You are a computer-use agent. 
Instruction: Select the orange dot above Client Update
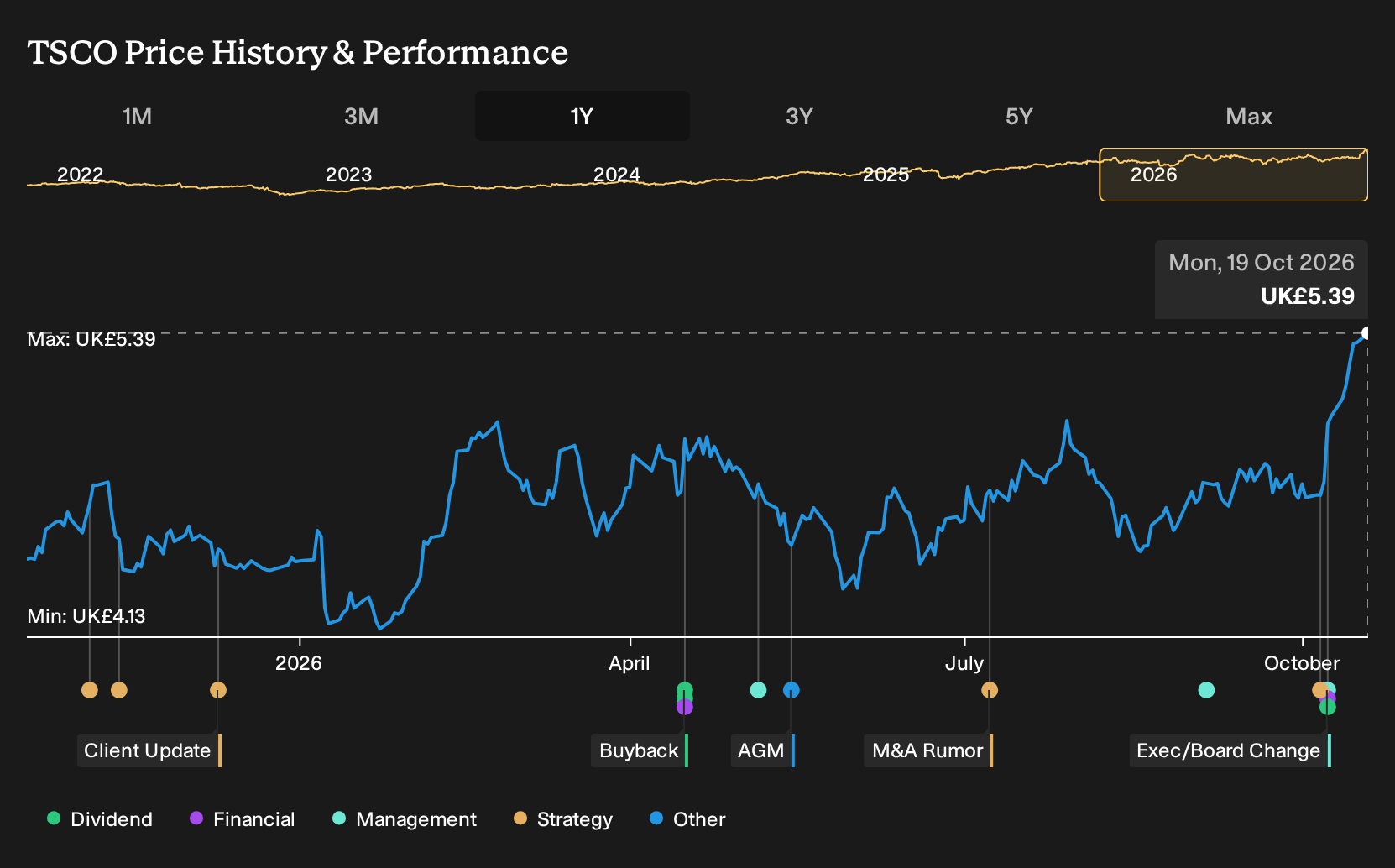(x=218, y=690)
